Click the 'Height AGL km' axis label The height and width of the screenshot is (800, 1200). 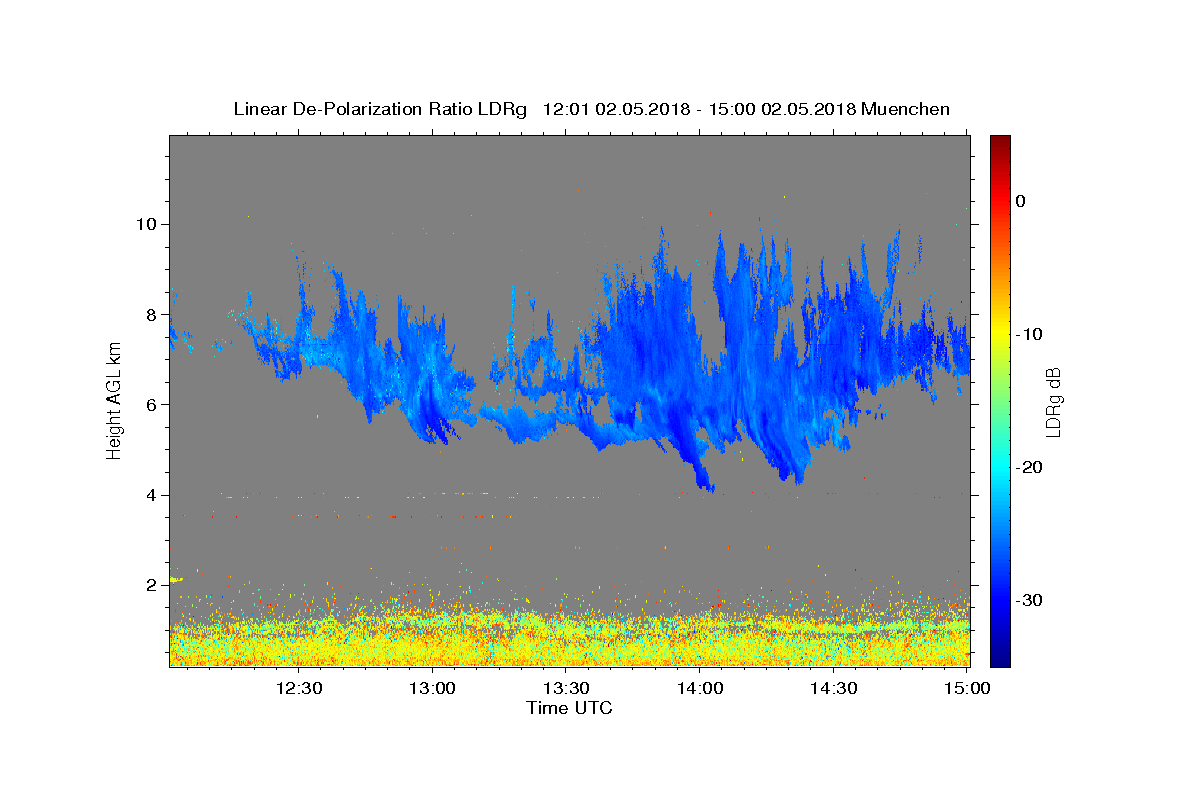click(115, 400)
